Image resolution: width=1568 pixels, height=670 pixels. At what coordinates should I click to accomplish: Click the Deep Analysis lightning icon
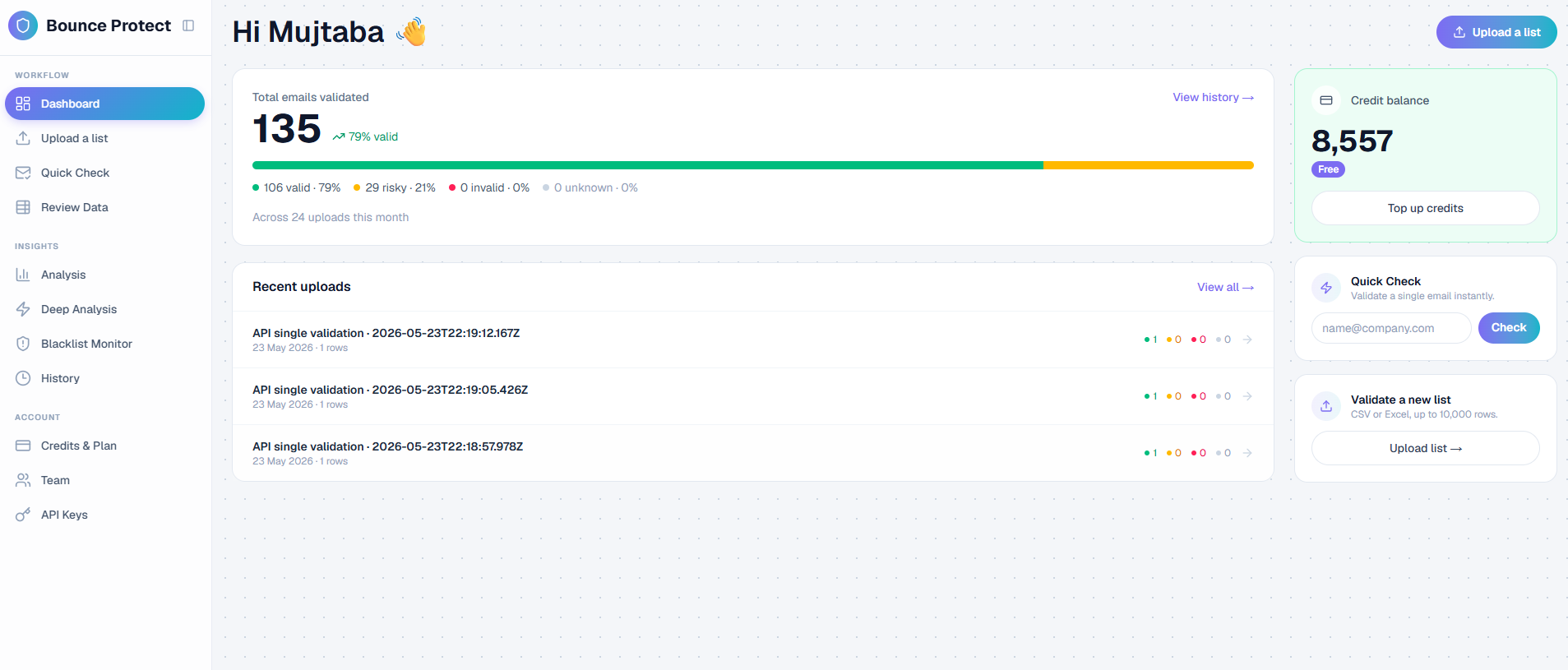[23, 309]
